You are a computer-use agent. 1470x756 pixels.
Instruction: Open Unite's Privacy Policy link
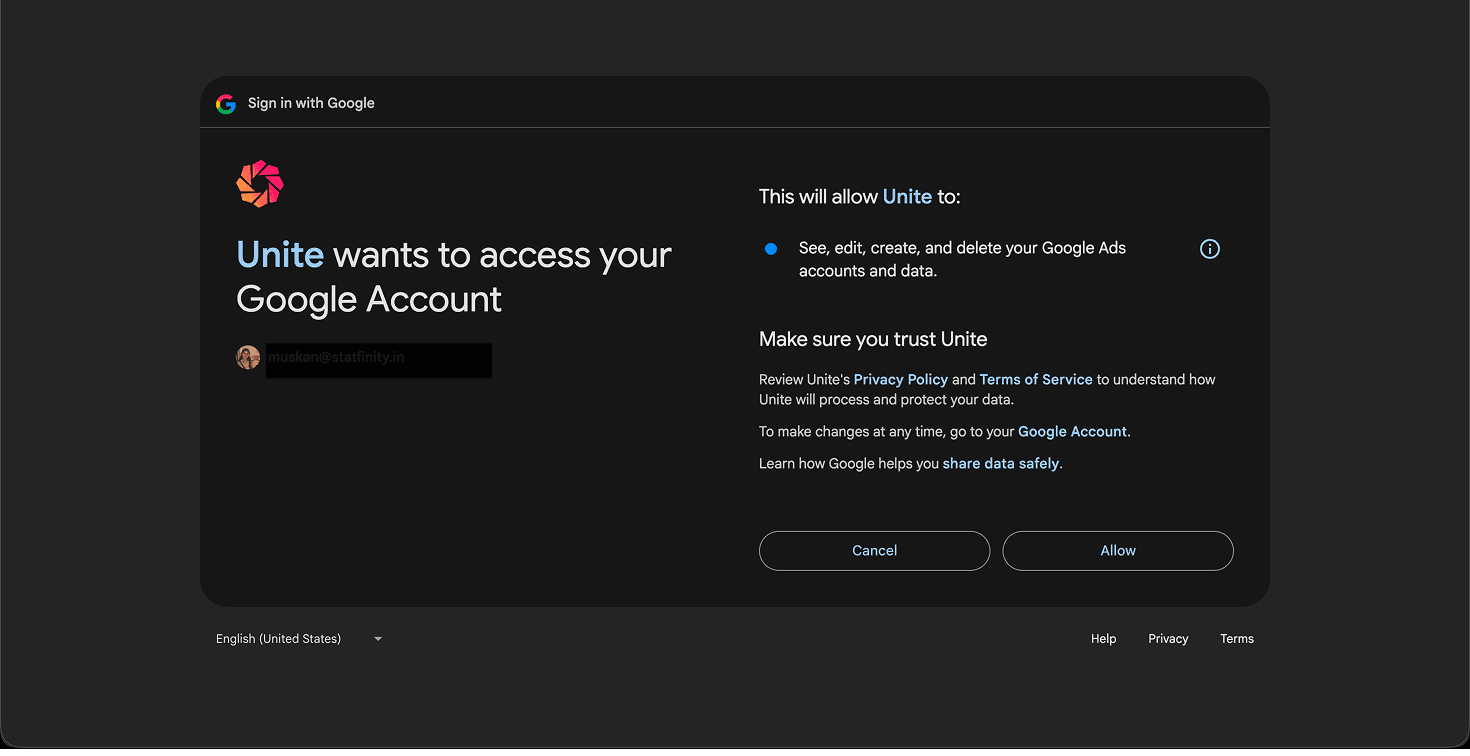point(901,380)
